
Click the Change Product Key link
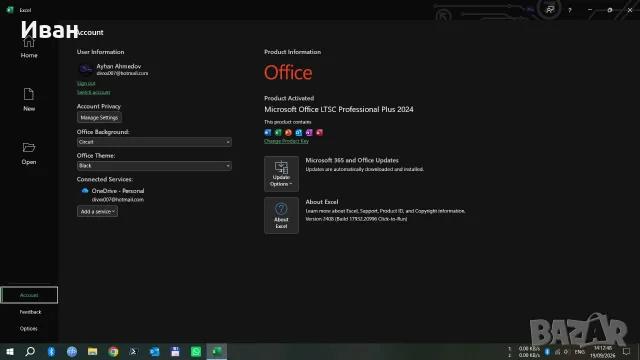tap(286, 141)
